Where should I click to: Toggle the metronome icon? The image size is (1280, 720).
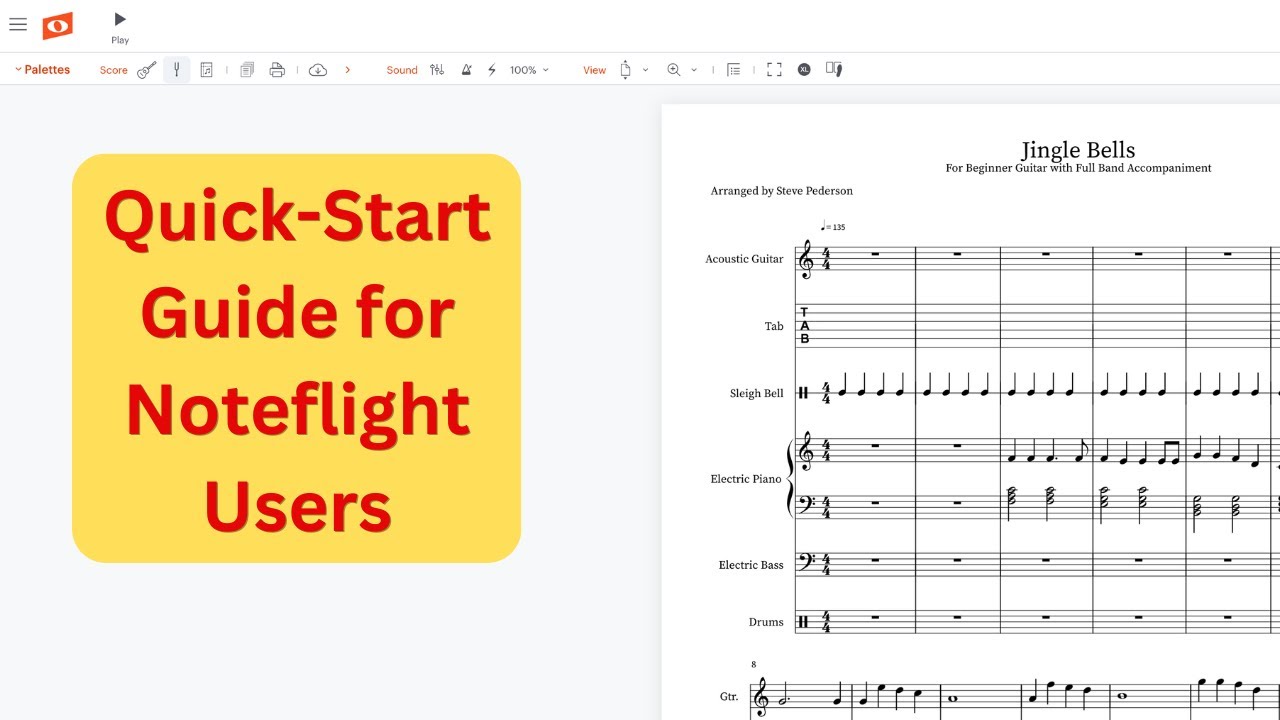point(466,70)
